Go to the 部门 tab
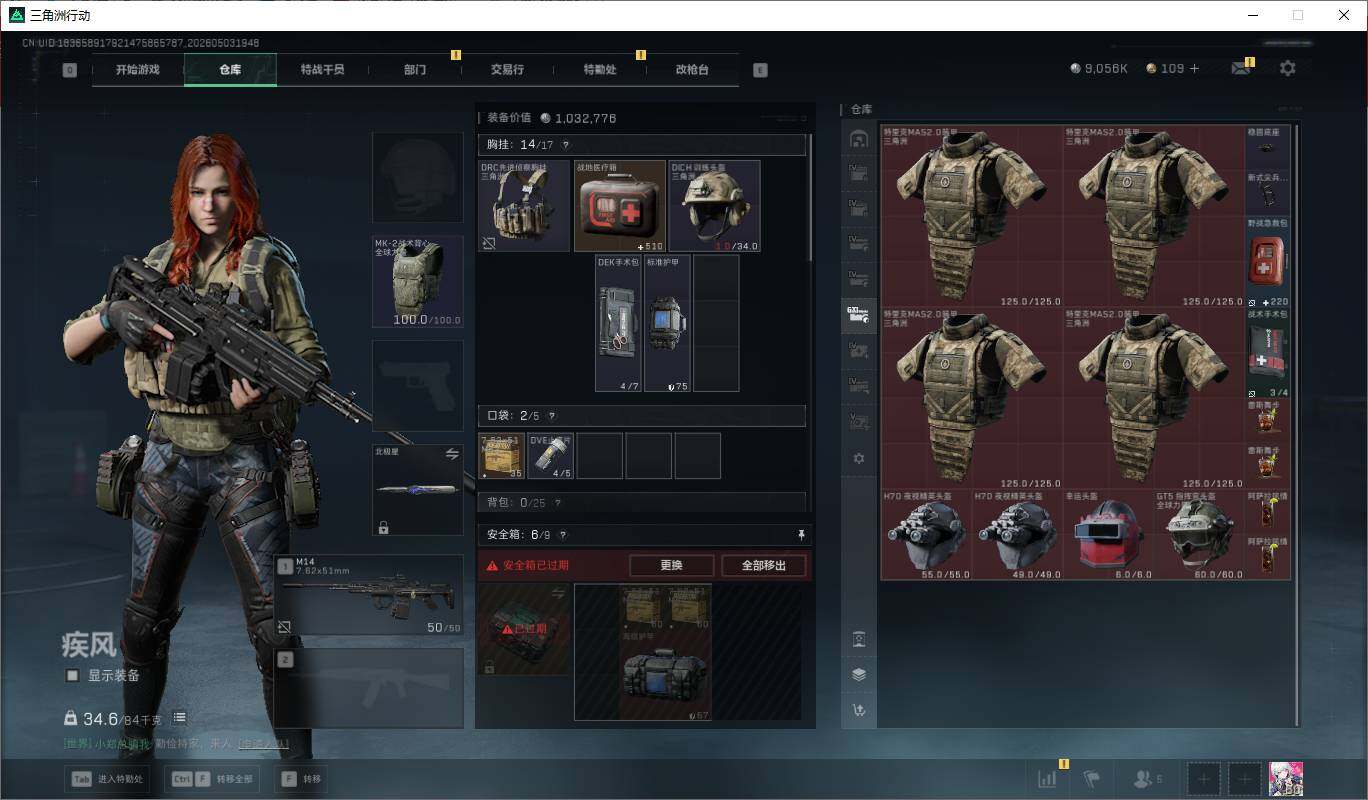This screenshot has width=1368, height=800. point(415,70)
